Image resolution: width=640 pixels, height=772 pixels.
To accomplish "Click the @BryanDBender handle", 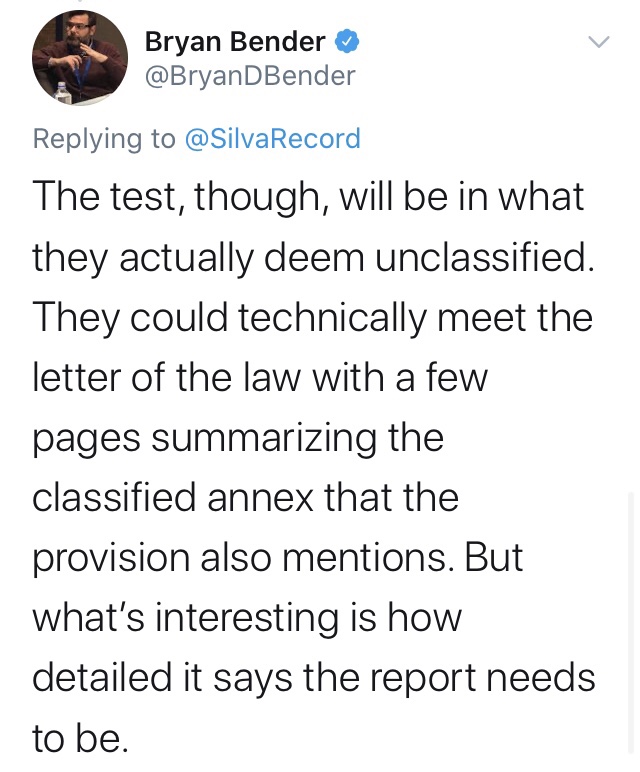I will [x=250, y=75].
